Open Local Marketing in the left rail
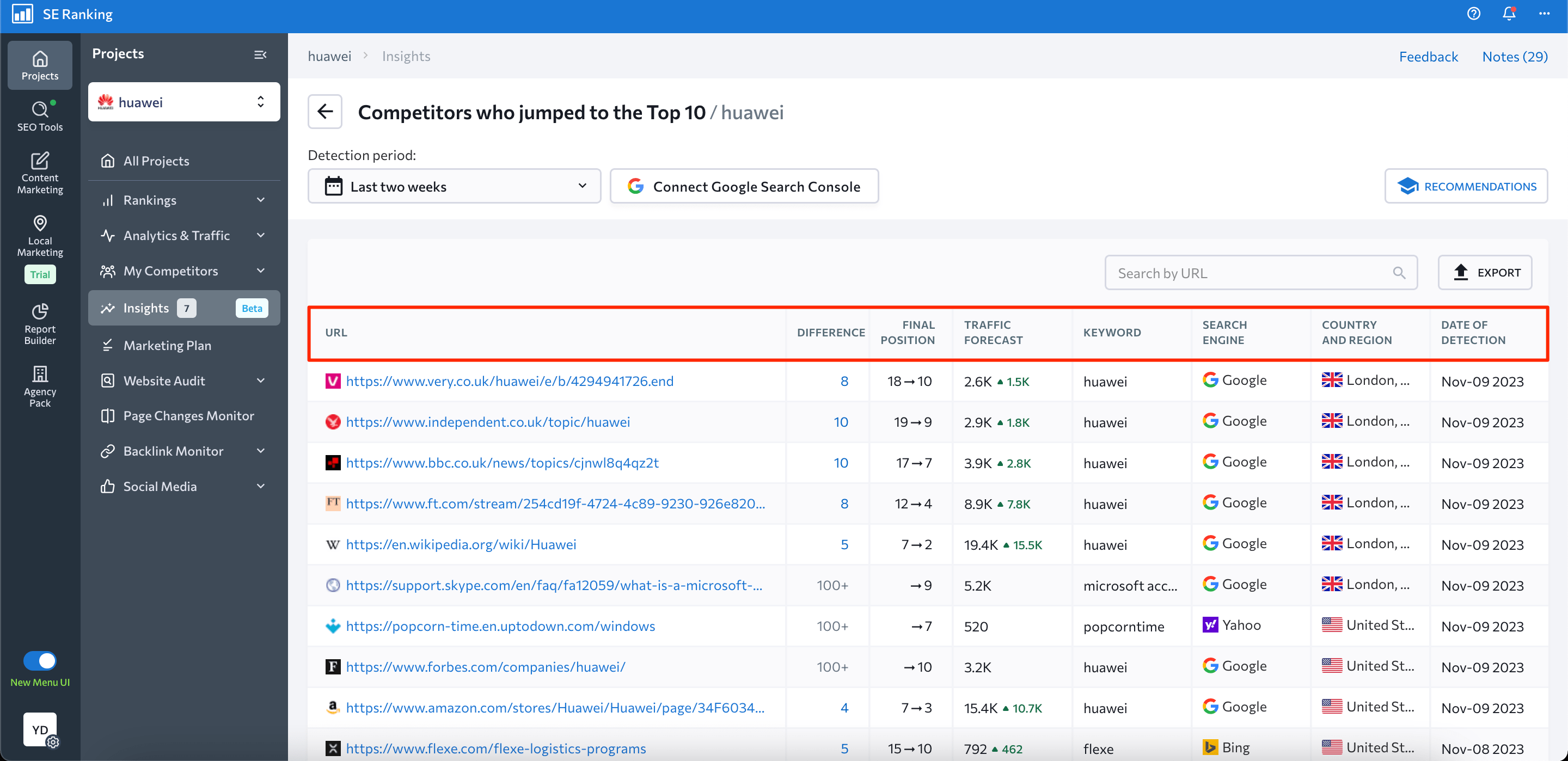 click(40, 236)
